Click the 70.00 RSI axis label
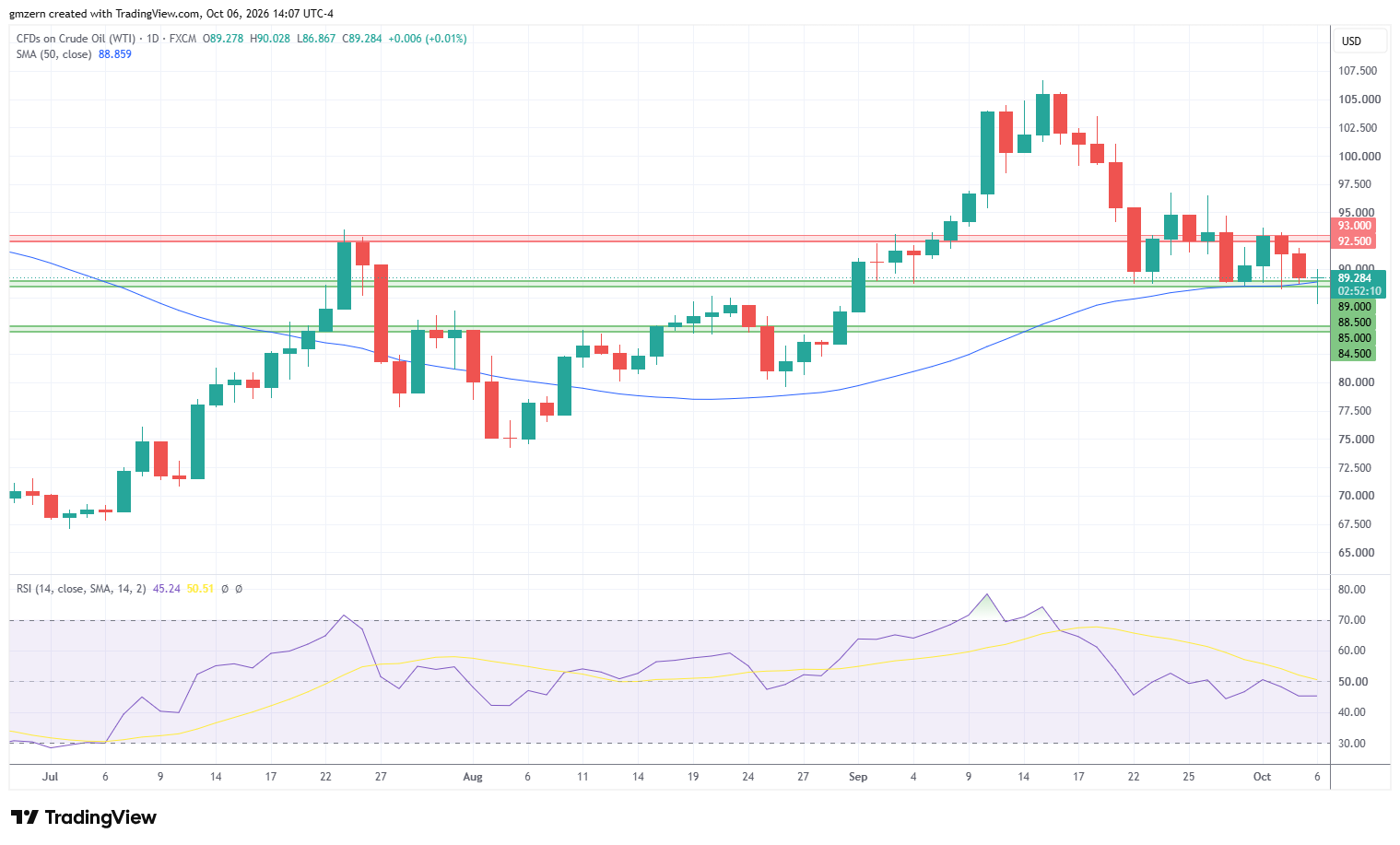 (1352, 620)
